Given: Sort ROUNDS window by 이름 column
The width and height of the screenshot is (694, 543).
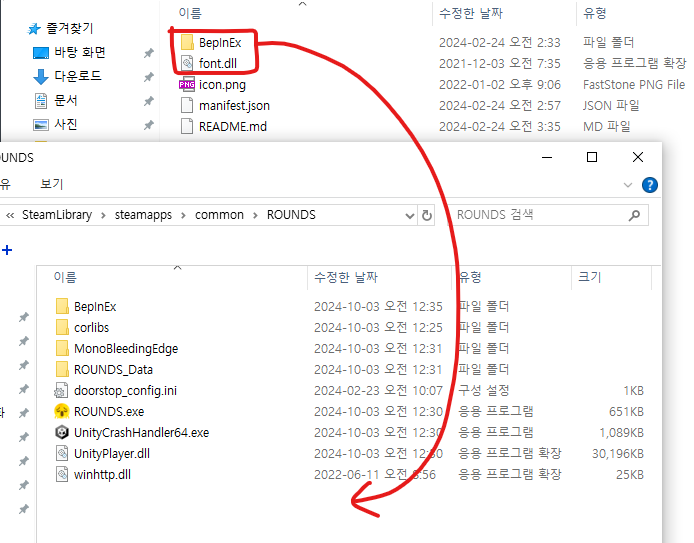Looking at the screenshot, I should pyautogui.click(x=65, y=277).
